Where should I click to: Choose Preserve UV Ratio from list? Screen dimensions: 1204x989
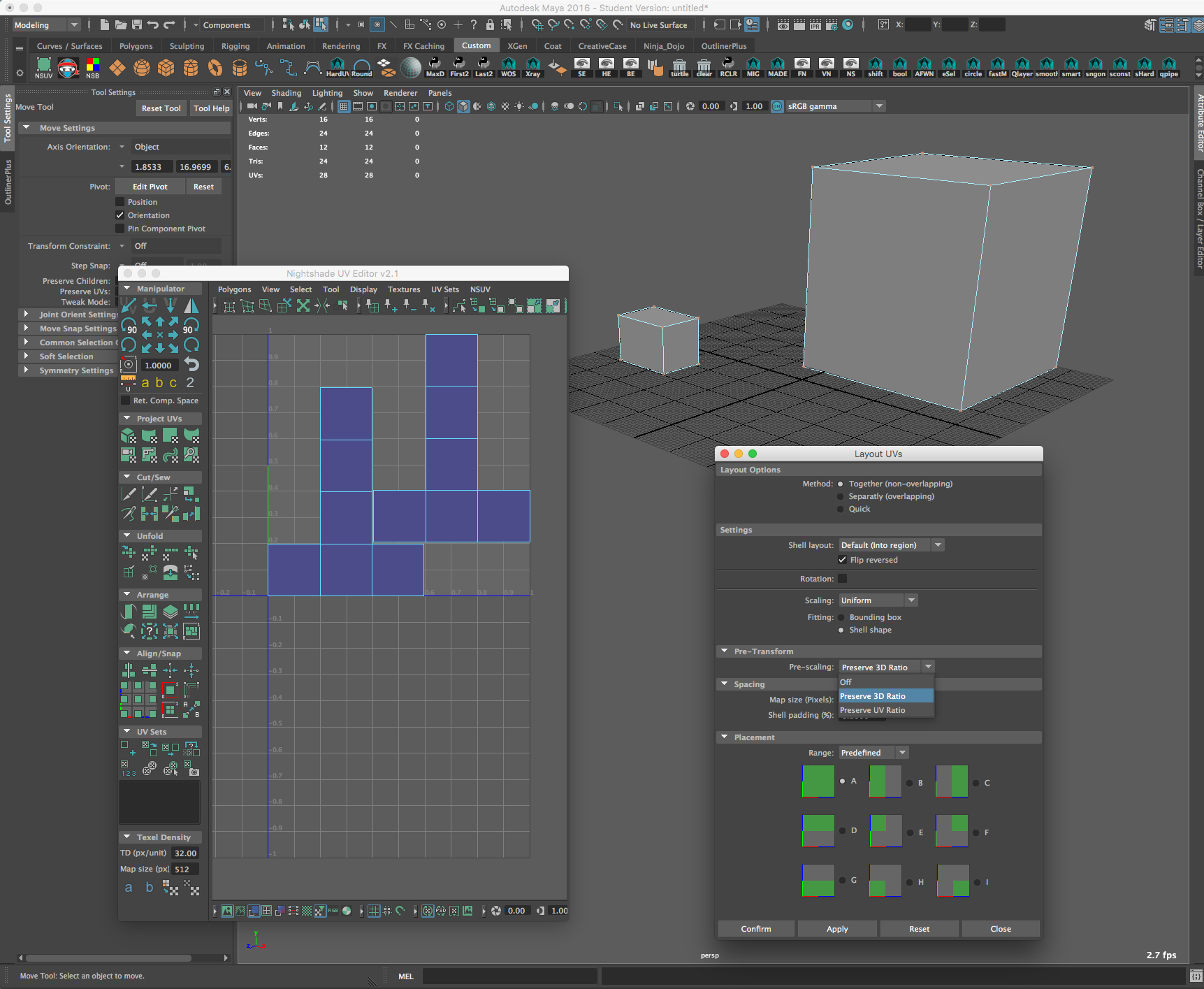[885, 710]
